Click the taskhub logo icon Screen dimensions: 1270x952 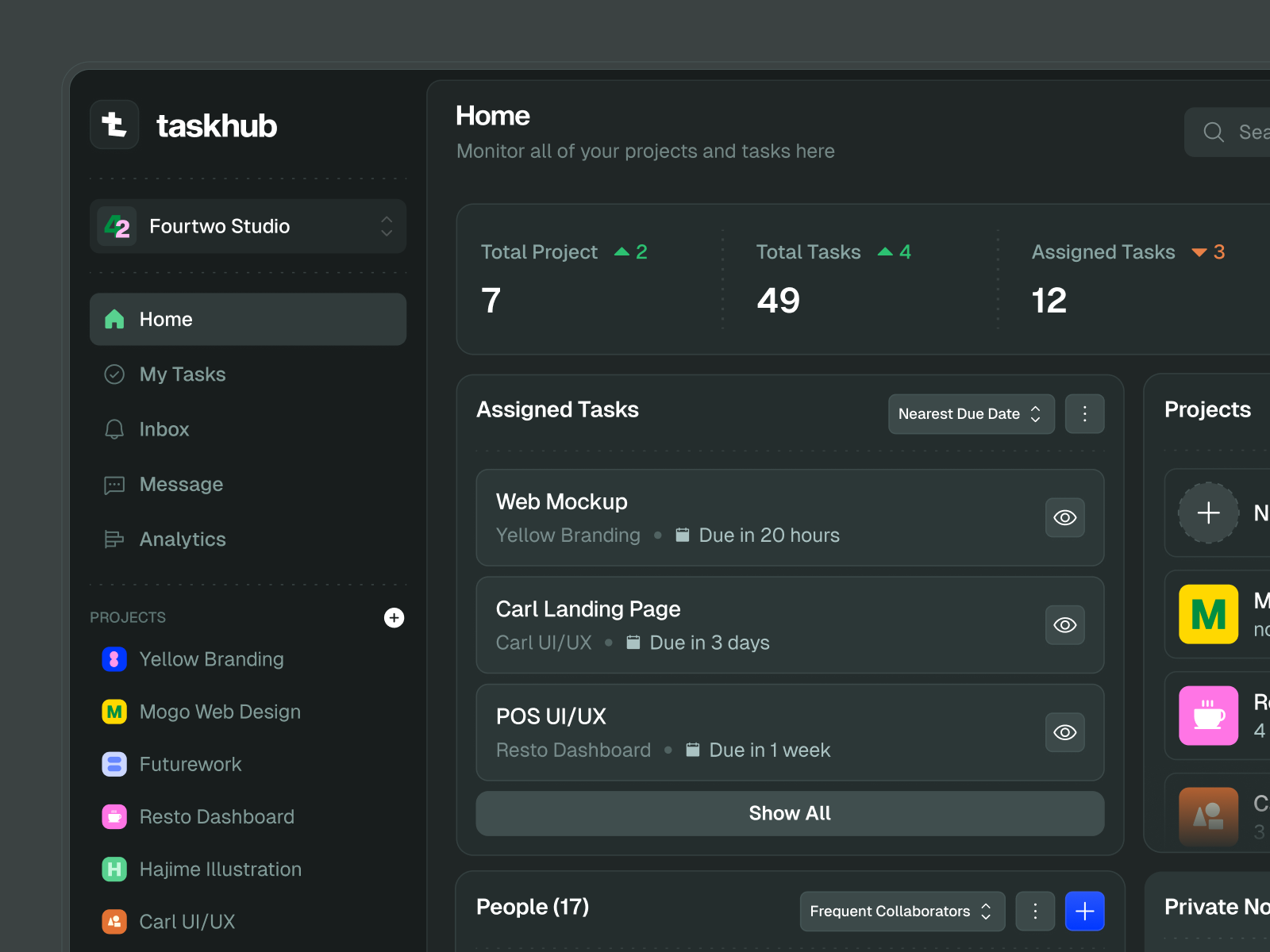point(114,125)
